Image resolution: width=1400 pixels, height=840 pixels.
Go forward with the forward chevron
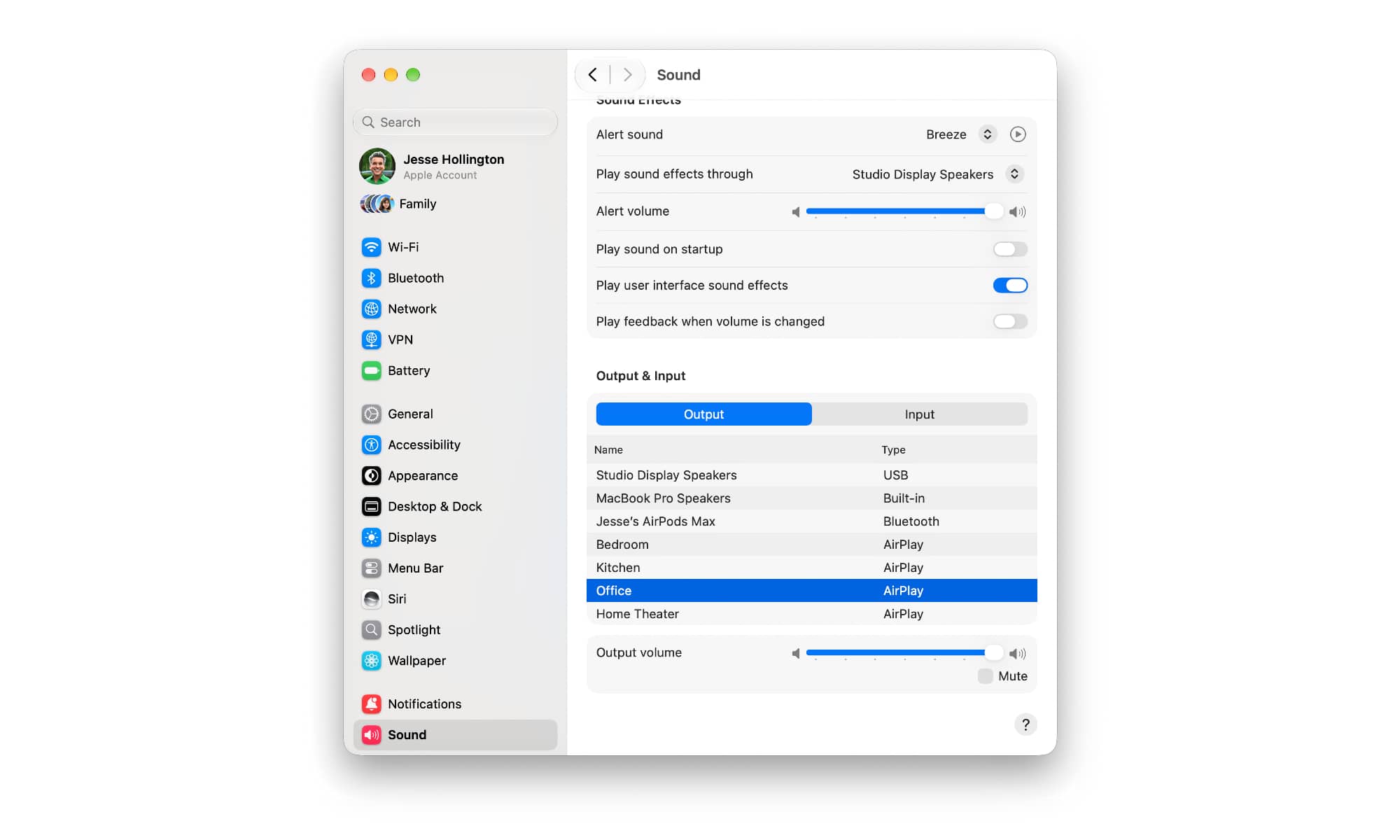(x=627, y=75)
